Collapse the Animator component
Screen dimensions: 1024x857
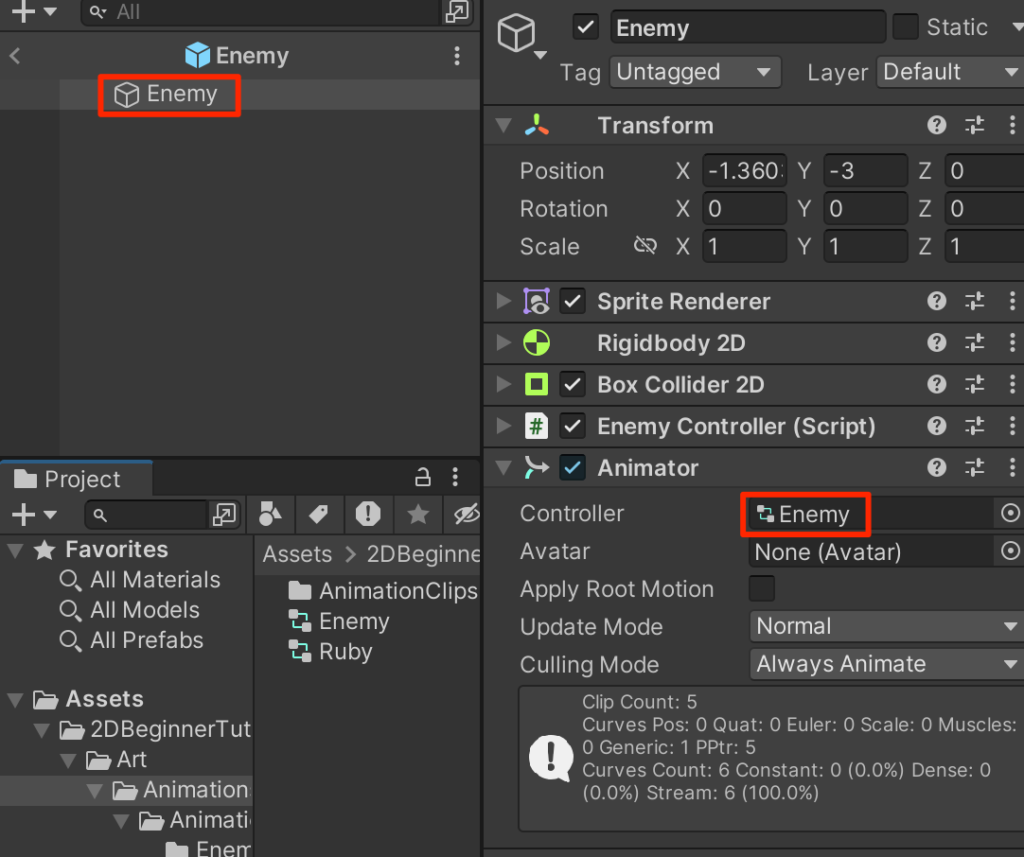click(503, 468)
